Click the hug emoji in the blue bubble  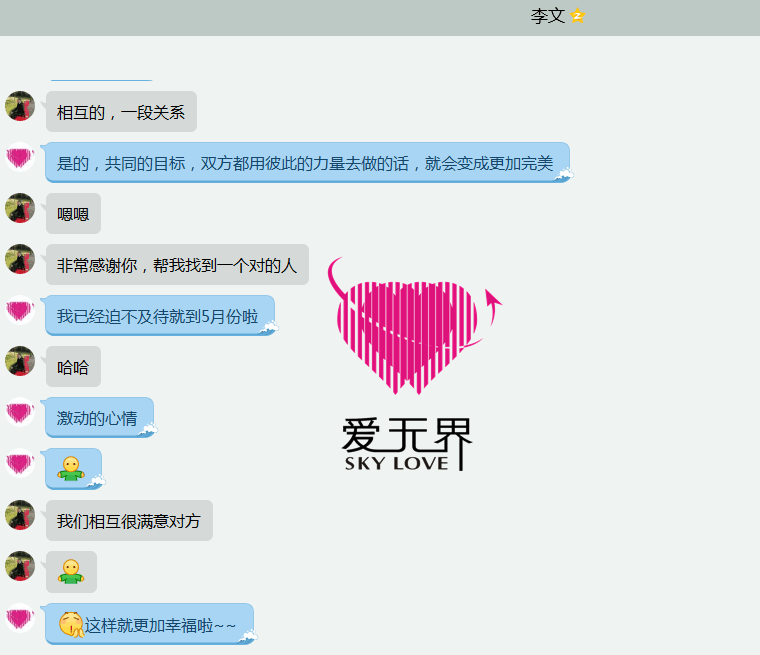69,468
